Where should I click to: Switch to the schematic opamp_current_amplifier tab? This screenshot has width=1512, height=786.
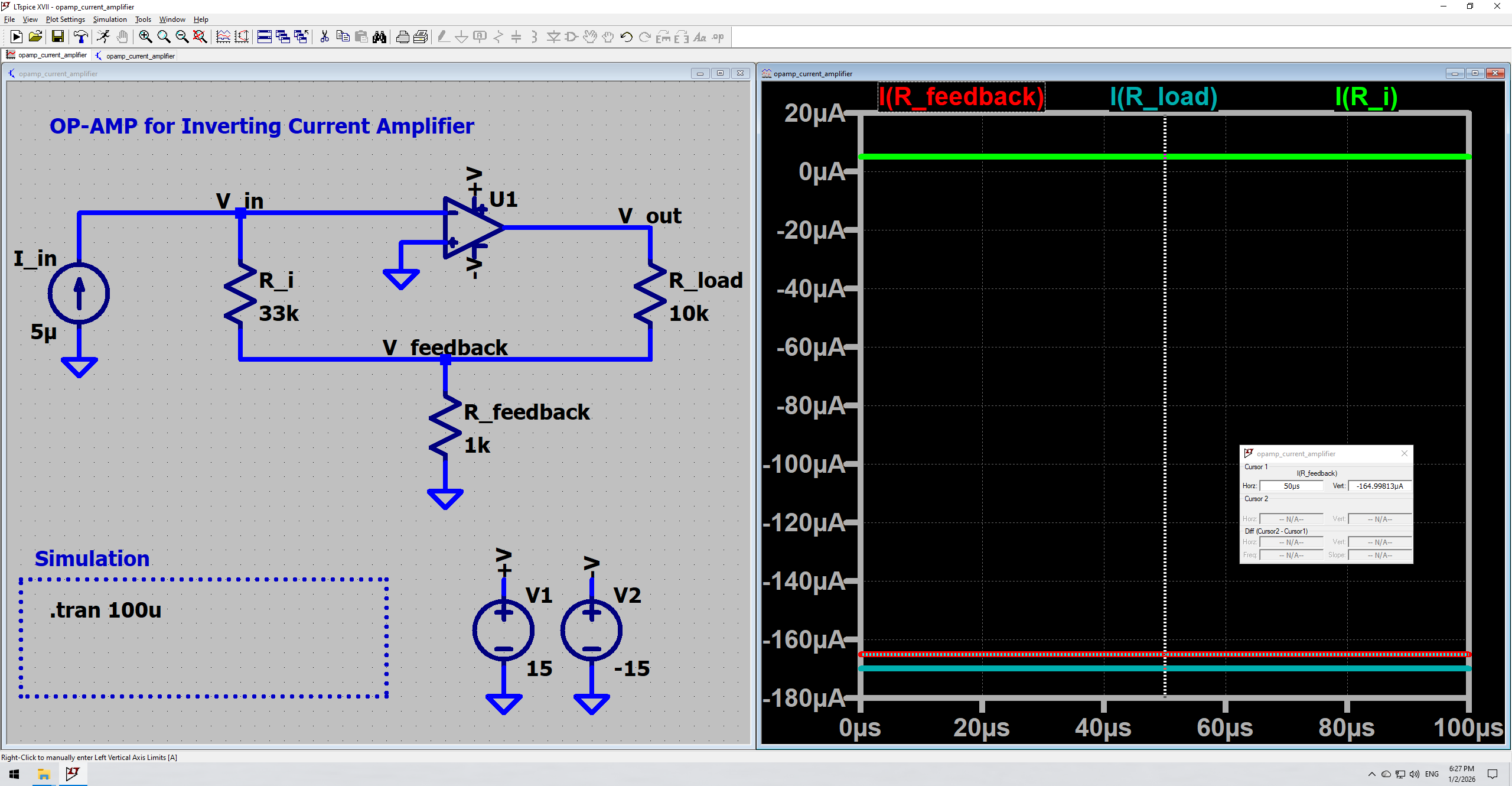(x=135, y=56)
